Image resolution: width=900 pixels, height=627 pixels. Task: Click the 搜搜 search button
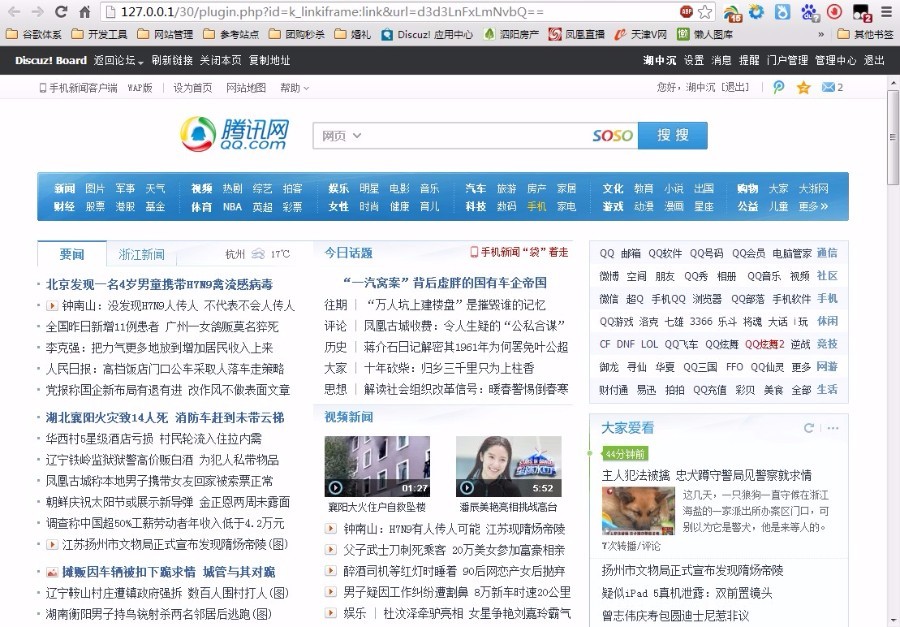coord(673,136)
